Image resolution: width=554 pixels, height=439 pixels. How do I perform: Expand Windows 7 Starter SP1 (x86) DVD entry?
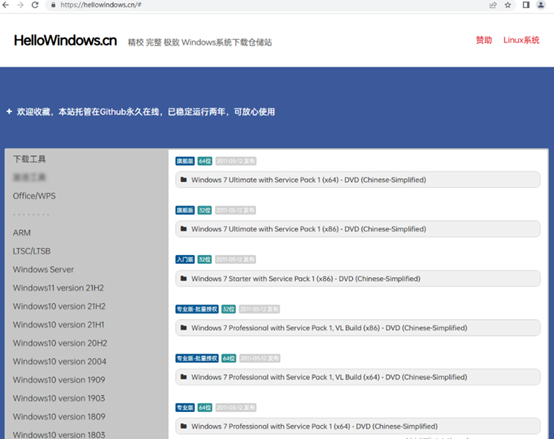tap(358, 279)
